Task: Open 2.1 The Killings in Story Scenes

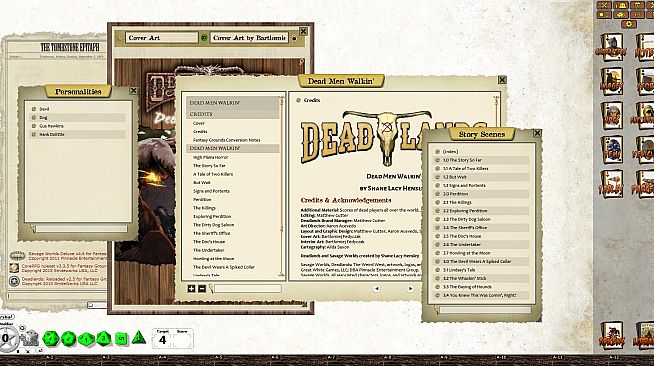Action: (457, 202)
